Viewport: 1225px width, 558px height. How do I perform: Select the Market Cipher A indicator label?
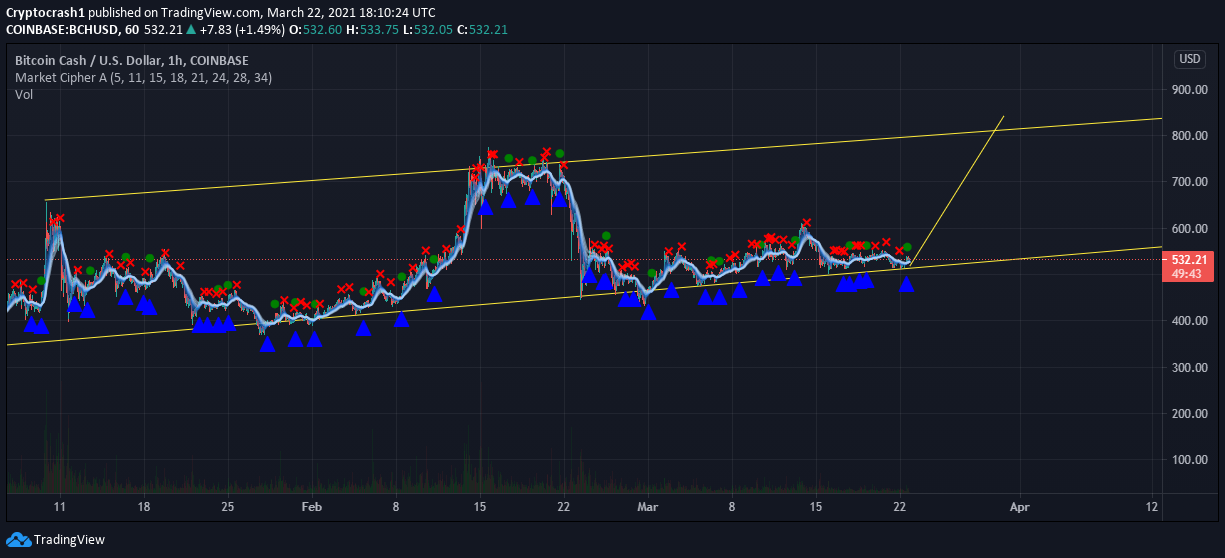point(143,77)
